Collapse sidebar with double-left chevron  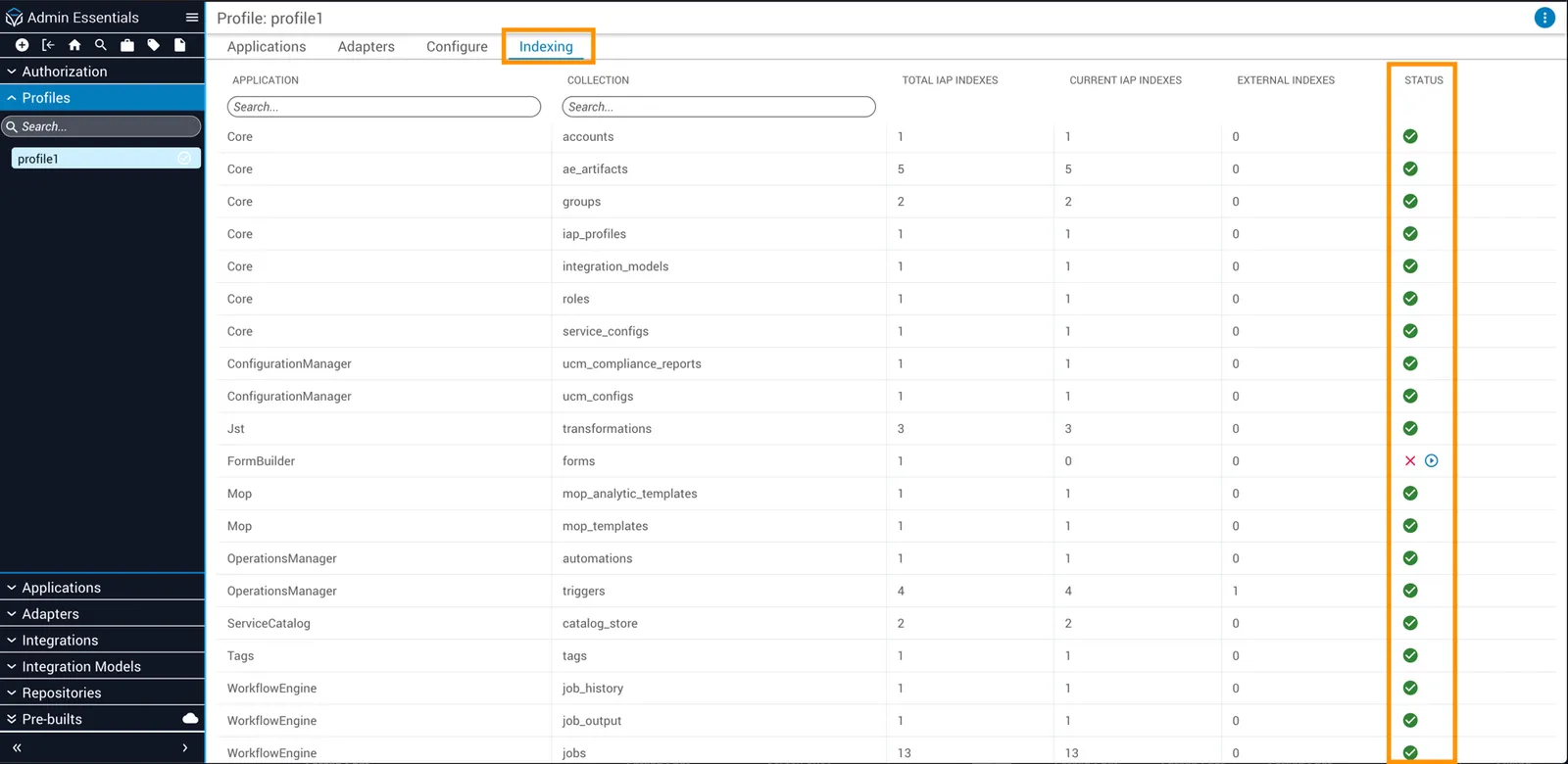click(17, 747)
